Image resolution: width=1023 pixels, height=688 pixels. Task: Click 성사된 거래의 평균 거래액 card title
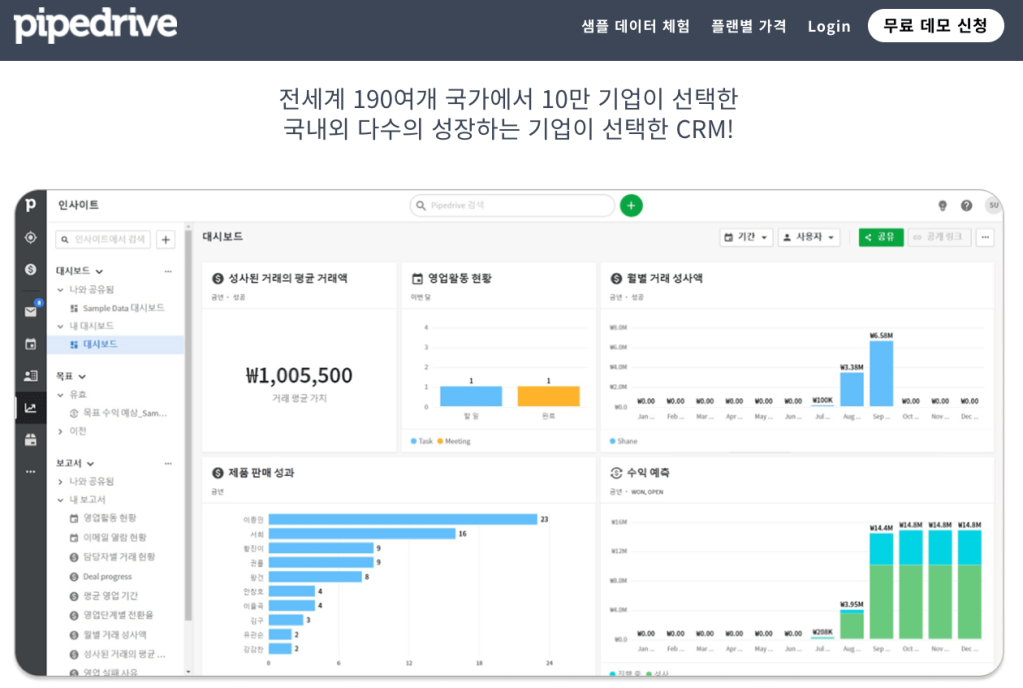pyautogui.click(x=288, y=278)
